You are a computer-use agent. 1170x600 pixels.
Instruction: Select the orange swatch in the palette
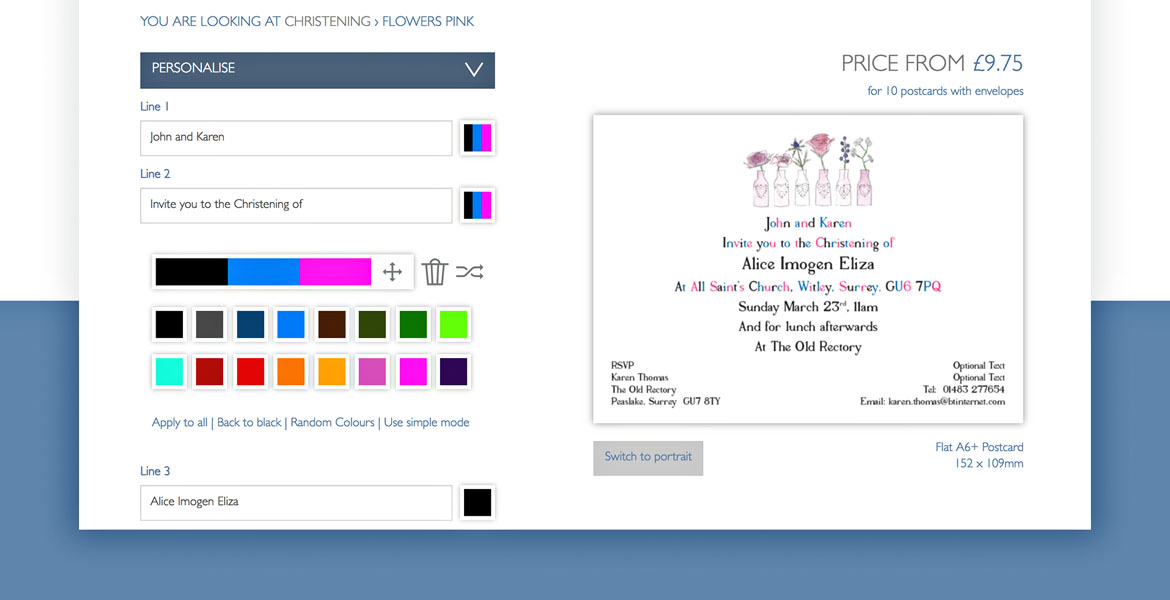pyautogui.click(x=290, y=371)
